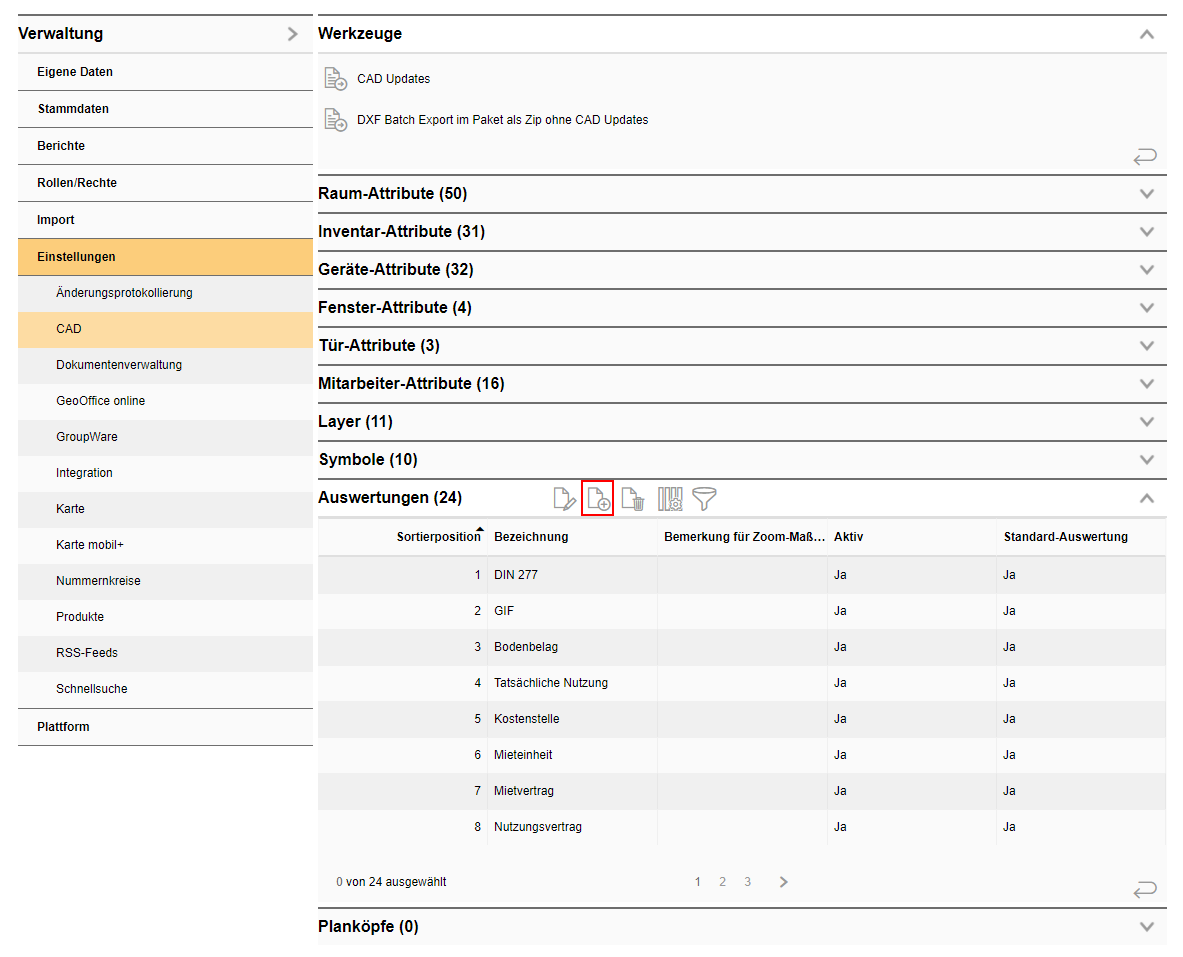Expand the Layer (11) section
This screenshot has height=957, width=1183.
point(1146,422)
